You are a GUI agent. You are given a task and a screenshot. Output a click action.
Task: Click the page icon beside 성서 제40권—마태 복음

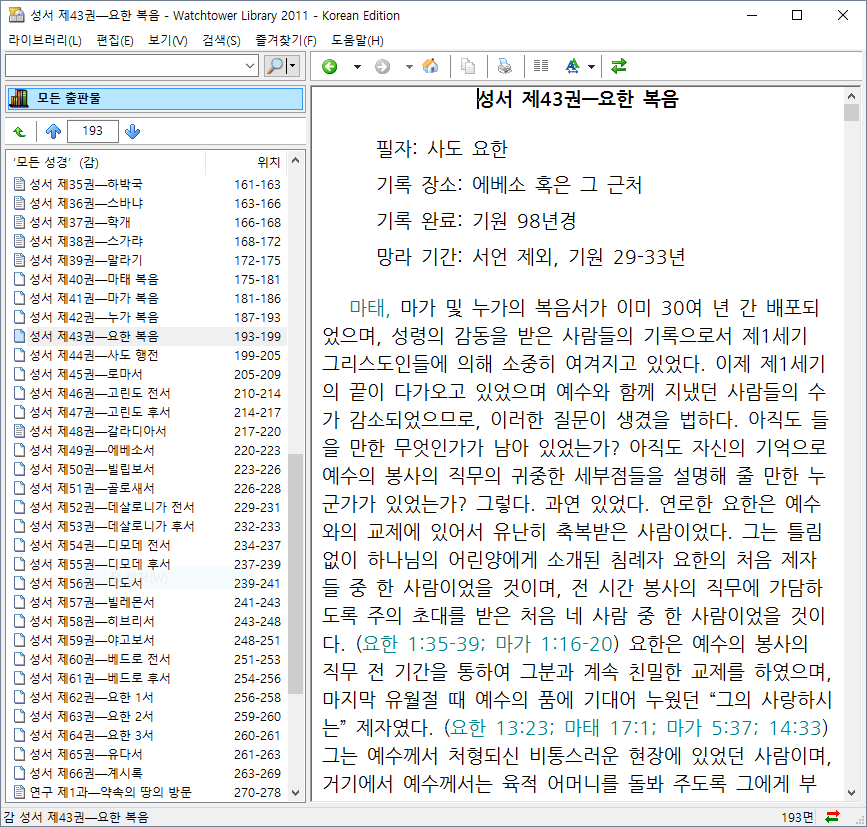point(19,279)
